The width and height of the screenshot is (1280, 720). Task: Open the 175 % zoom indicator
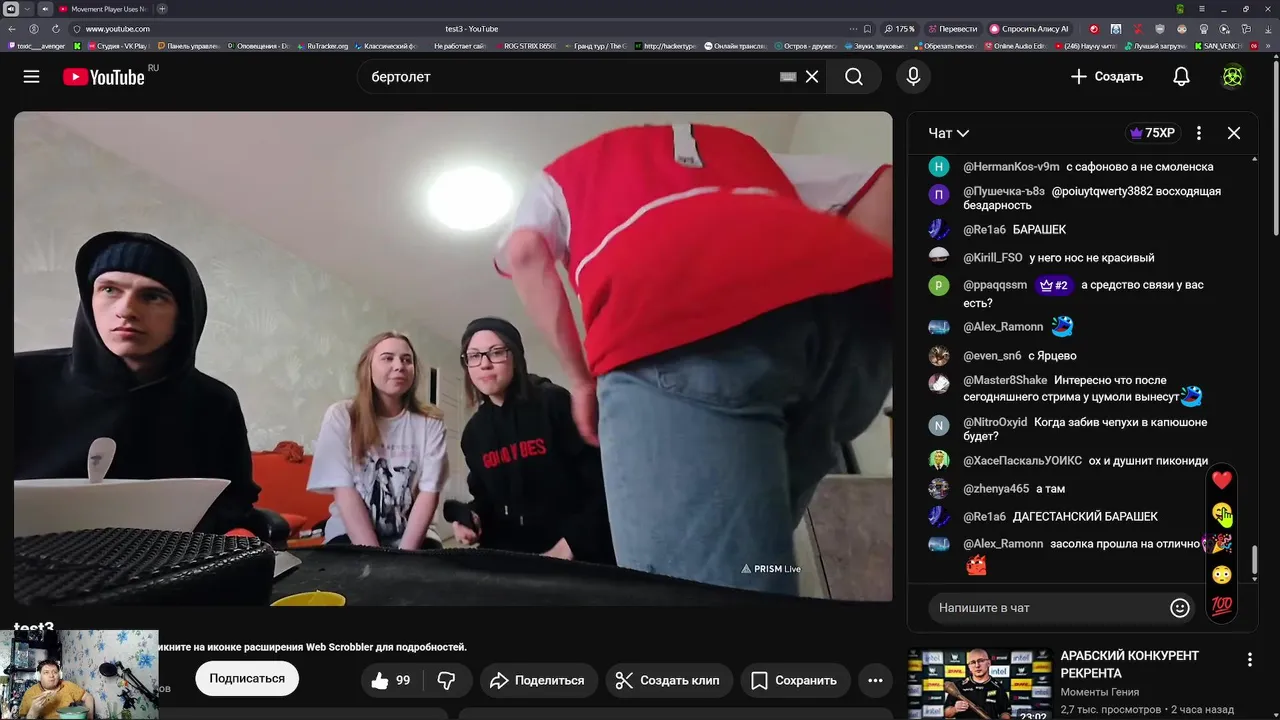pos(899,29)
